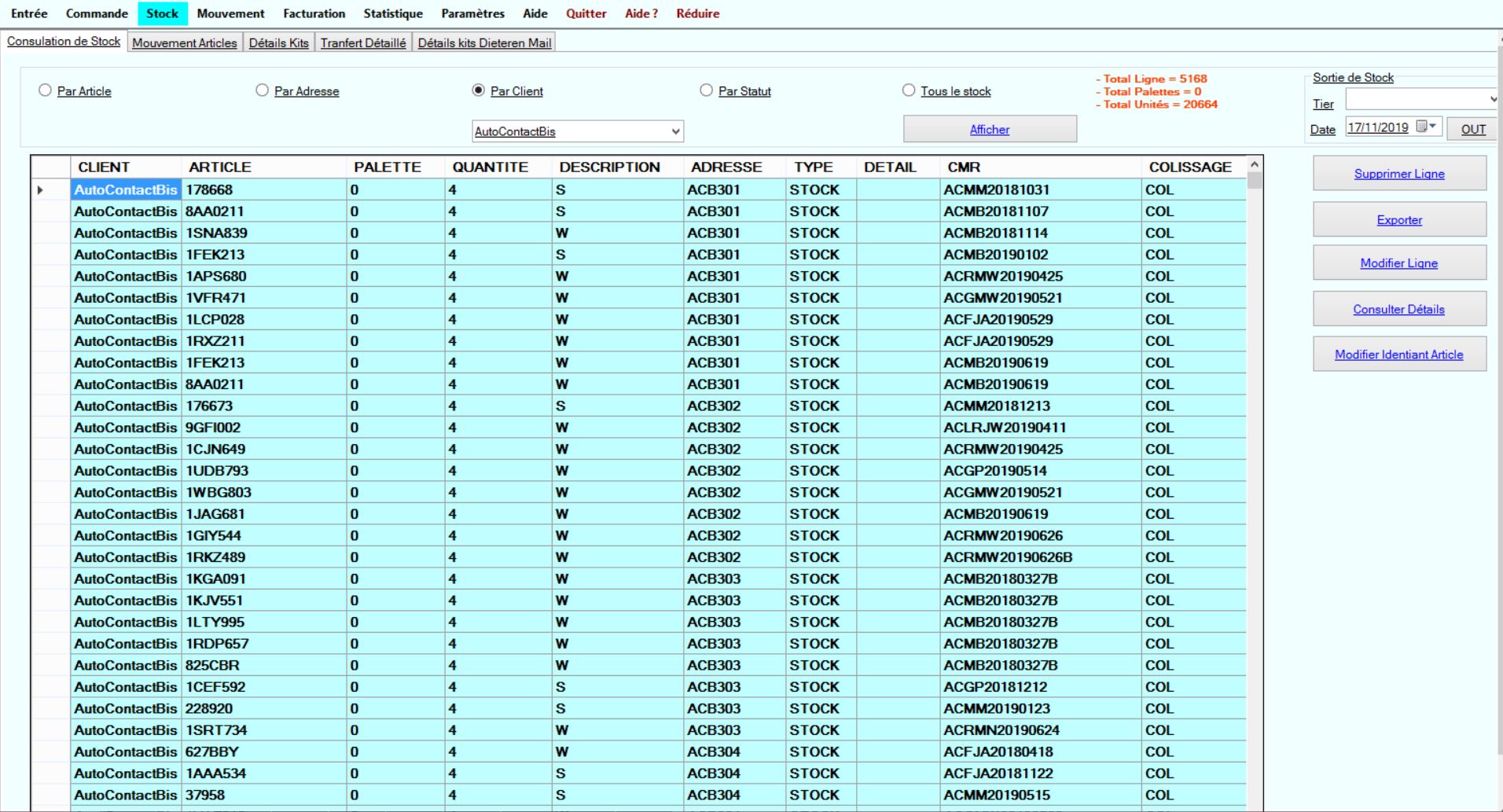Select article cell 1LCP028
The image size is (1503, 812).
(x=264, y=319)
